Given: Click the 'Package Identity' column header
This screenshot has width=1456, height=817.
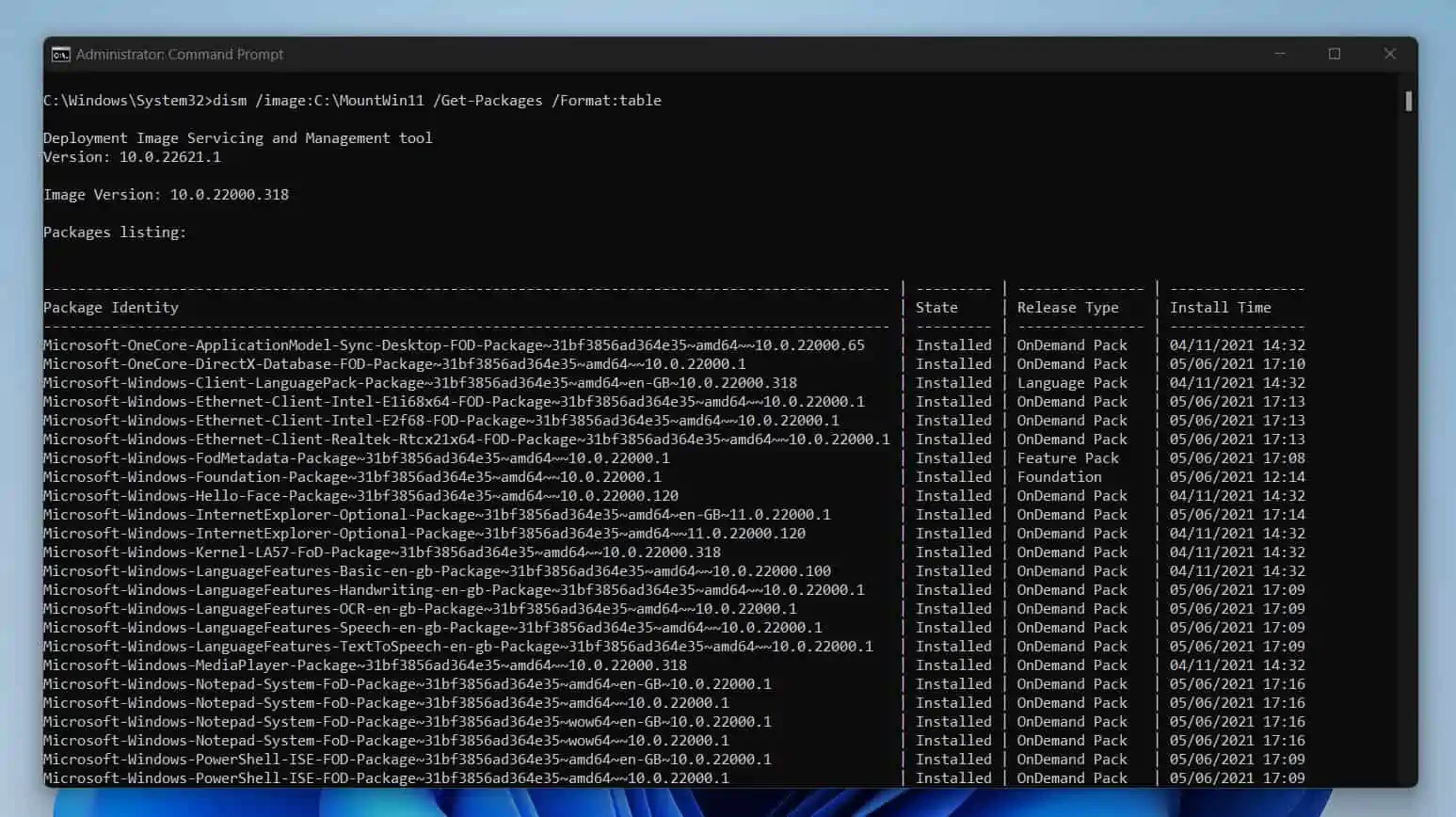Looking at the screenshot, I should (x=111, y=308).
